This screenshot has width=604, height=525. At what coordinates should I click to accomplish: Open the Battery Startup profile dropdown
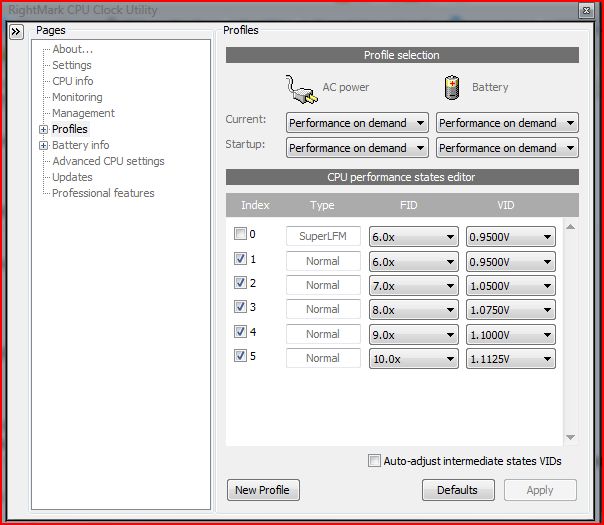pos(507,148)
